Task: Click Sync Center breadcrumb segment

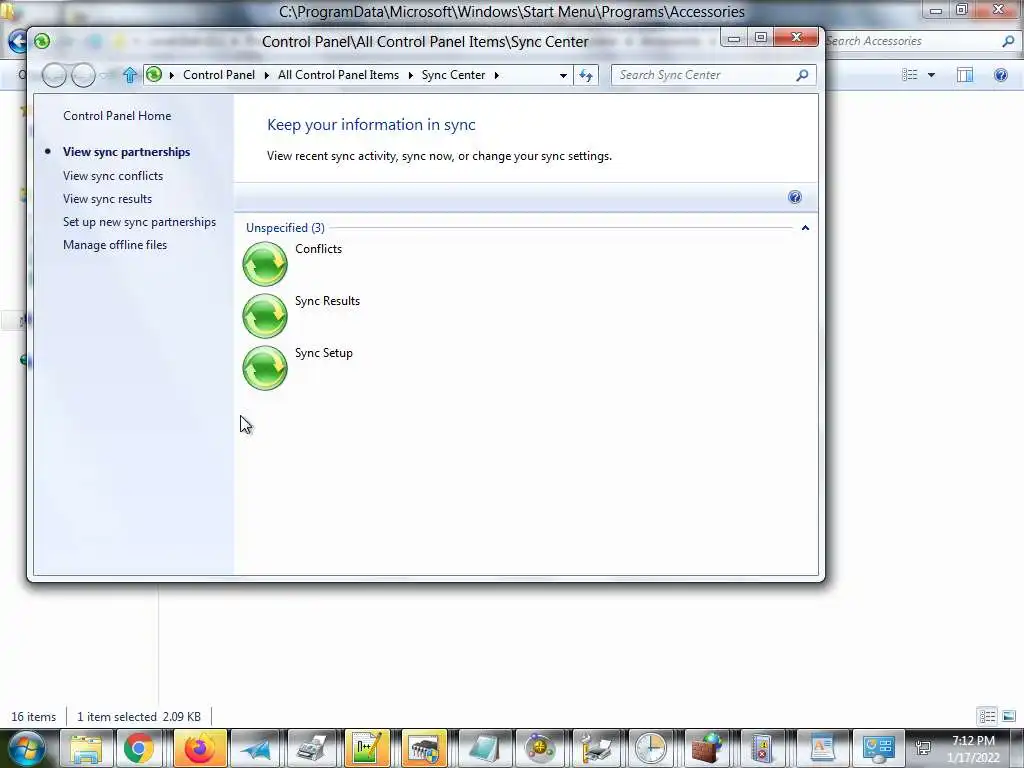Action: [453, 75]
